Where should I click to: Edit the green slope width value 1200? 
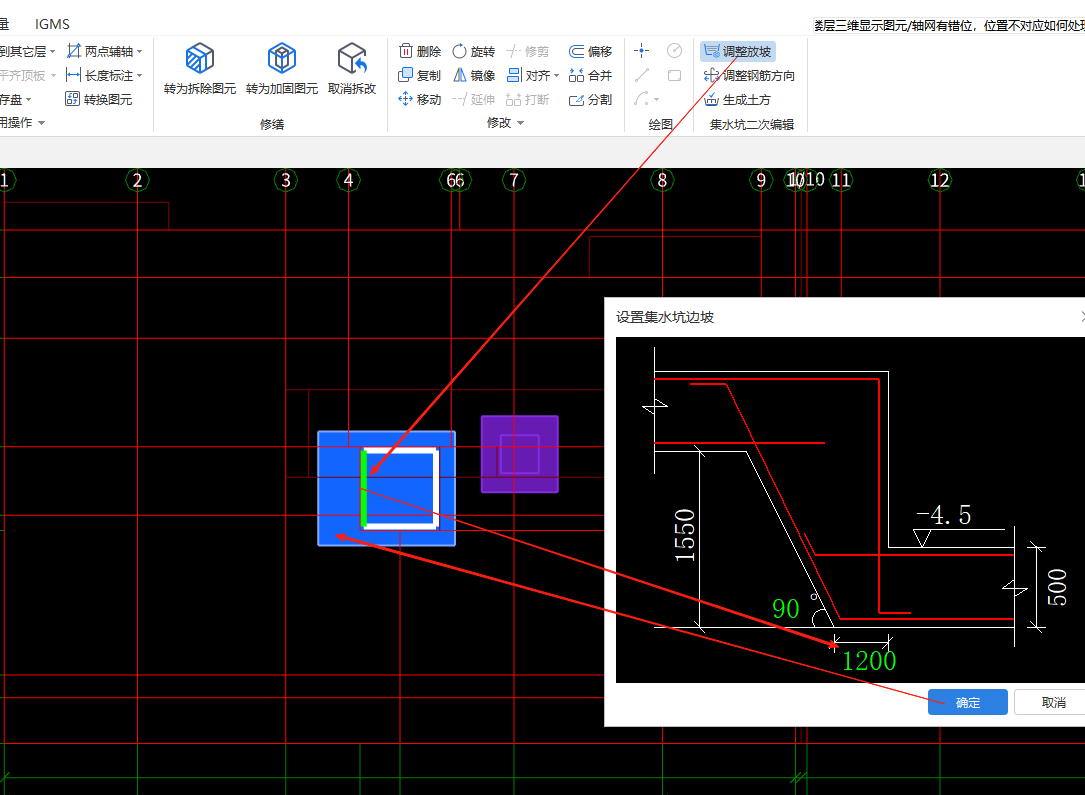(x=869, y=661)
